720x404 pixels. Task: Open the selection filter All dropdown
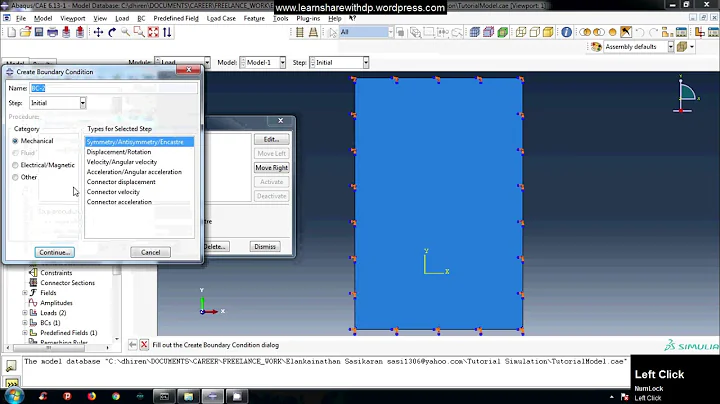coord(390,32)
